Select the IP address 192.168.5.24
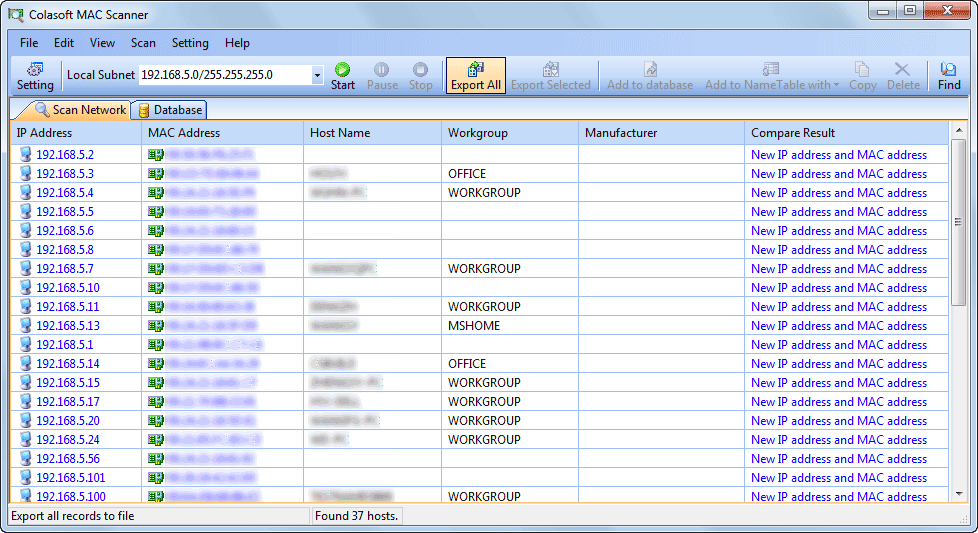The width and height of the screenshot is (978, 533). [68, 439]
